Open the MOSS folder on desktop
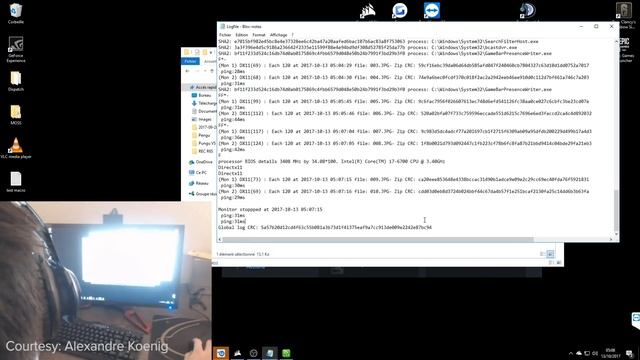Viewport: 640px width, 360px height. pos(16,115)
